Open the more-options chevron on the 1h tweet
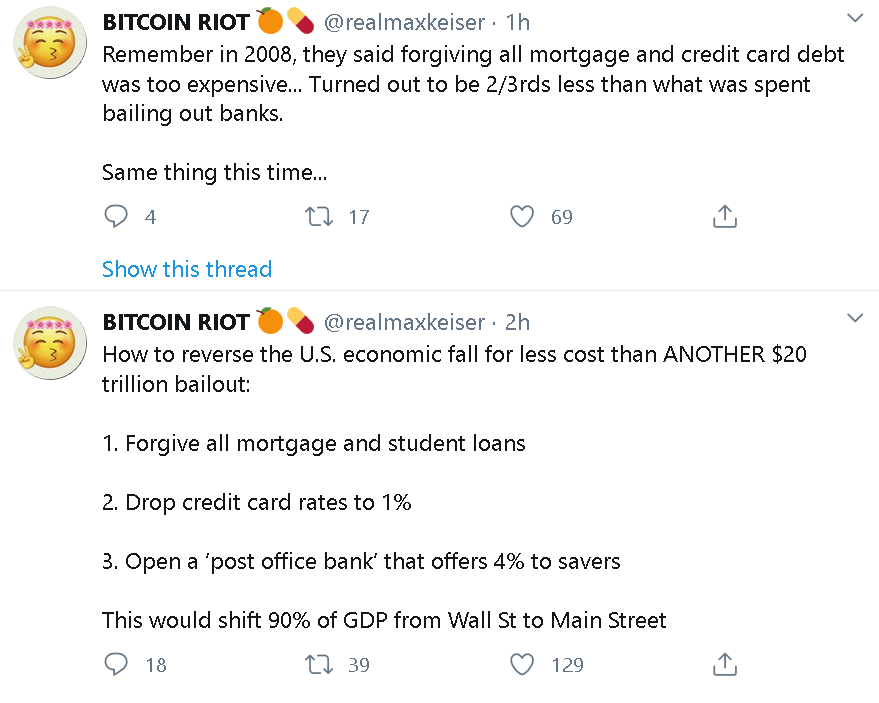Image resolution: width=879 pixels, height=703 pixels. coord(855,18)
